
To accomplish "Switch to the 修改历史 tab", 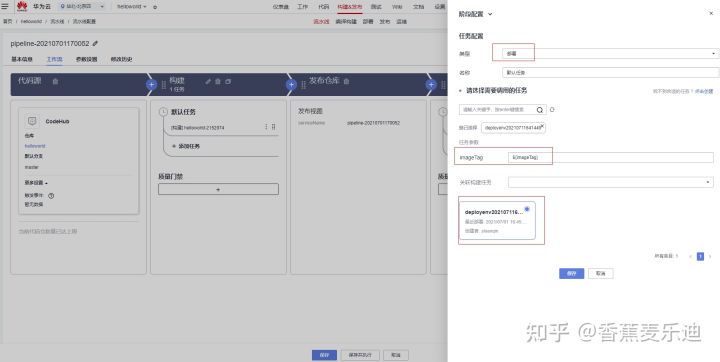I will 121,59.
